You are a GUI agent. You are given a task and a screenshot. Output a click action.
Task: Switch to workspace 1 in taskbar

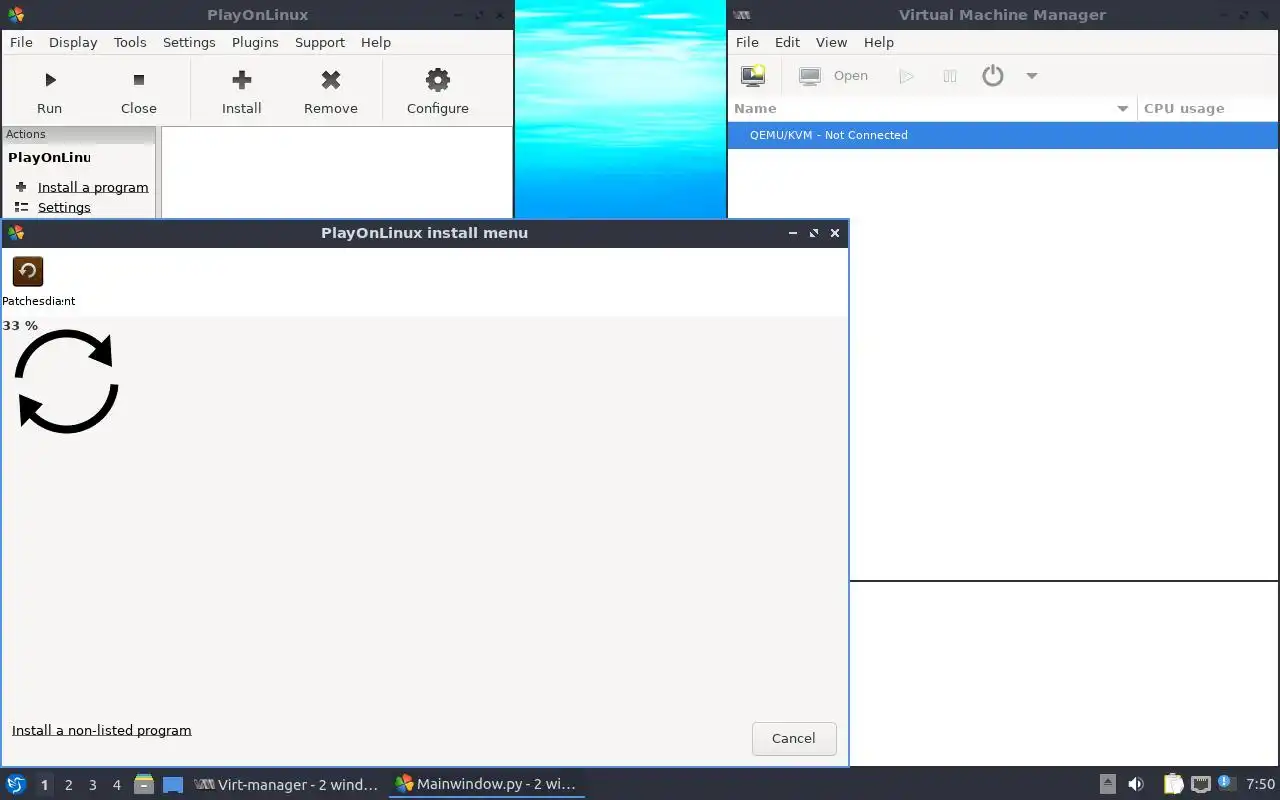(x=44, y=785)
